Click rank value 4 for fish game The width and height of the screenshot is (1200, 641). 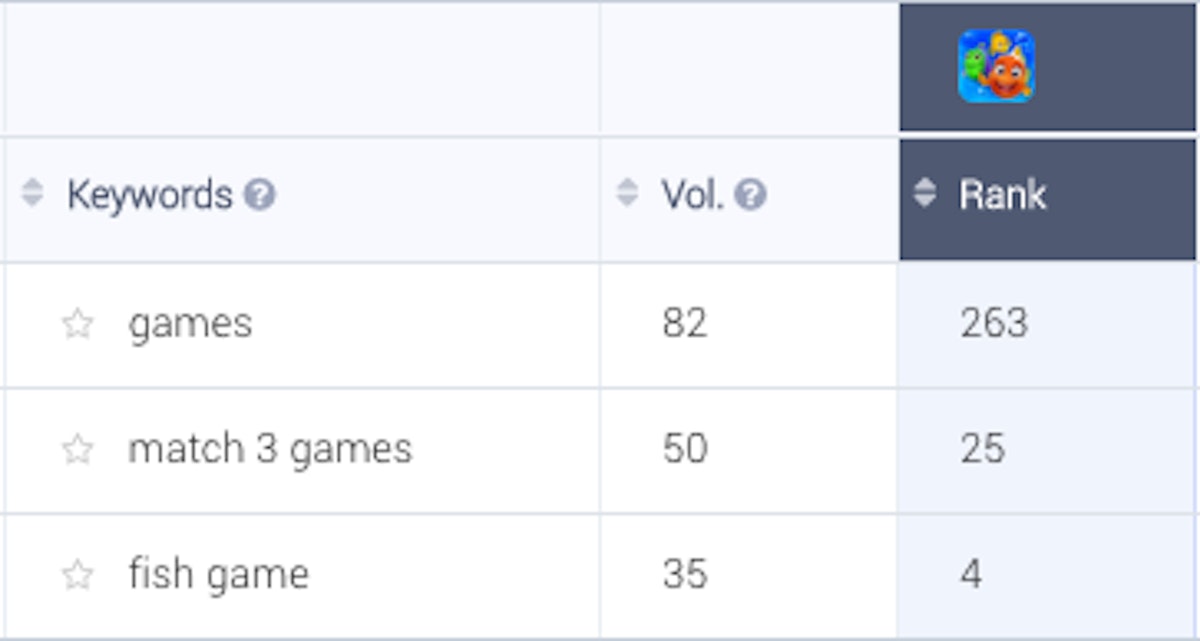970,575
